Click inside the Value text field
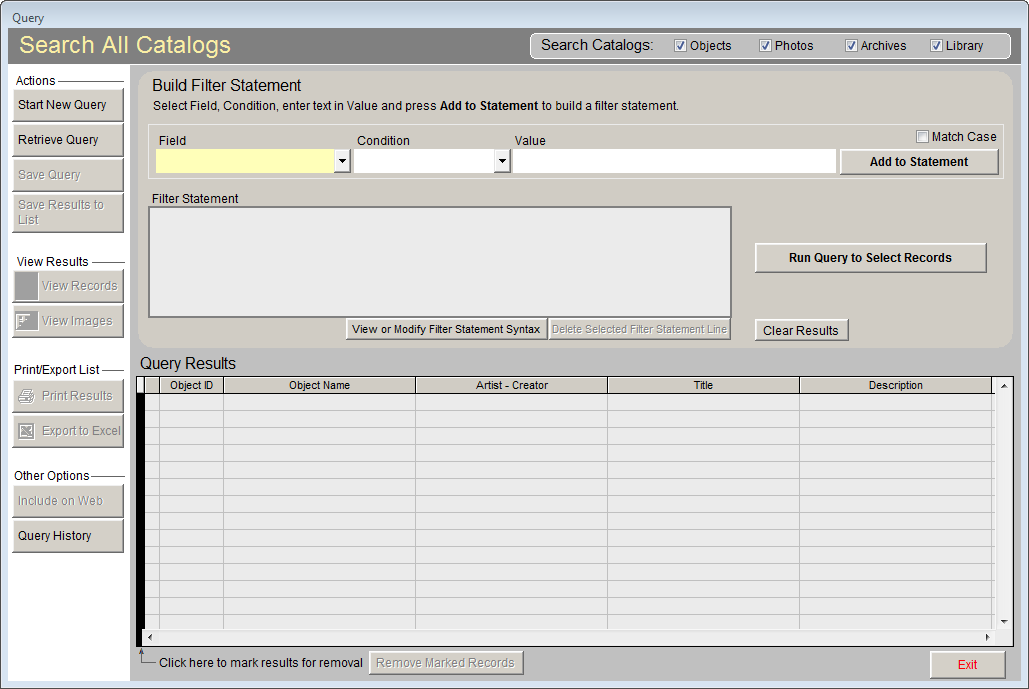1029x689 pixels. point(670,160)
